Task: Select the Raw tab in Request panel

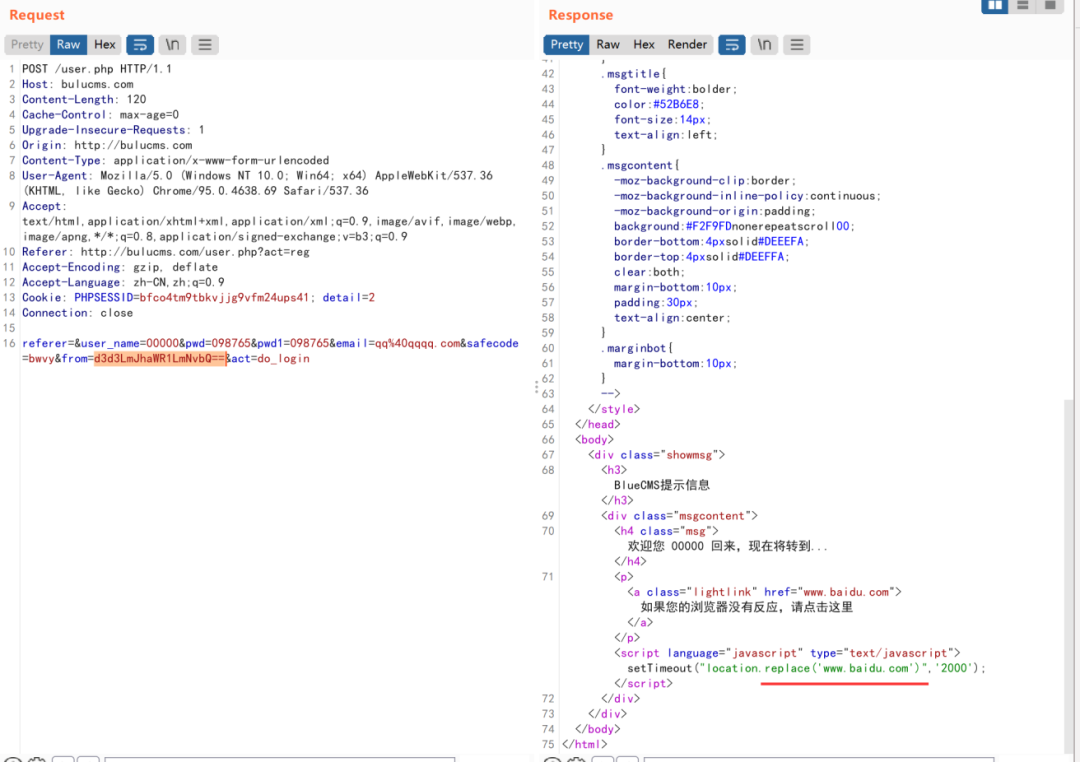Action: pos(68,44)
